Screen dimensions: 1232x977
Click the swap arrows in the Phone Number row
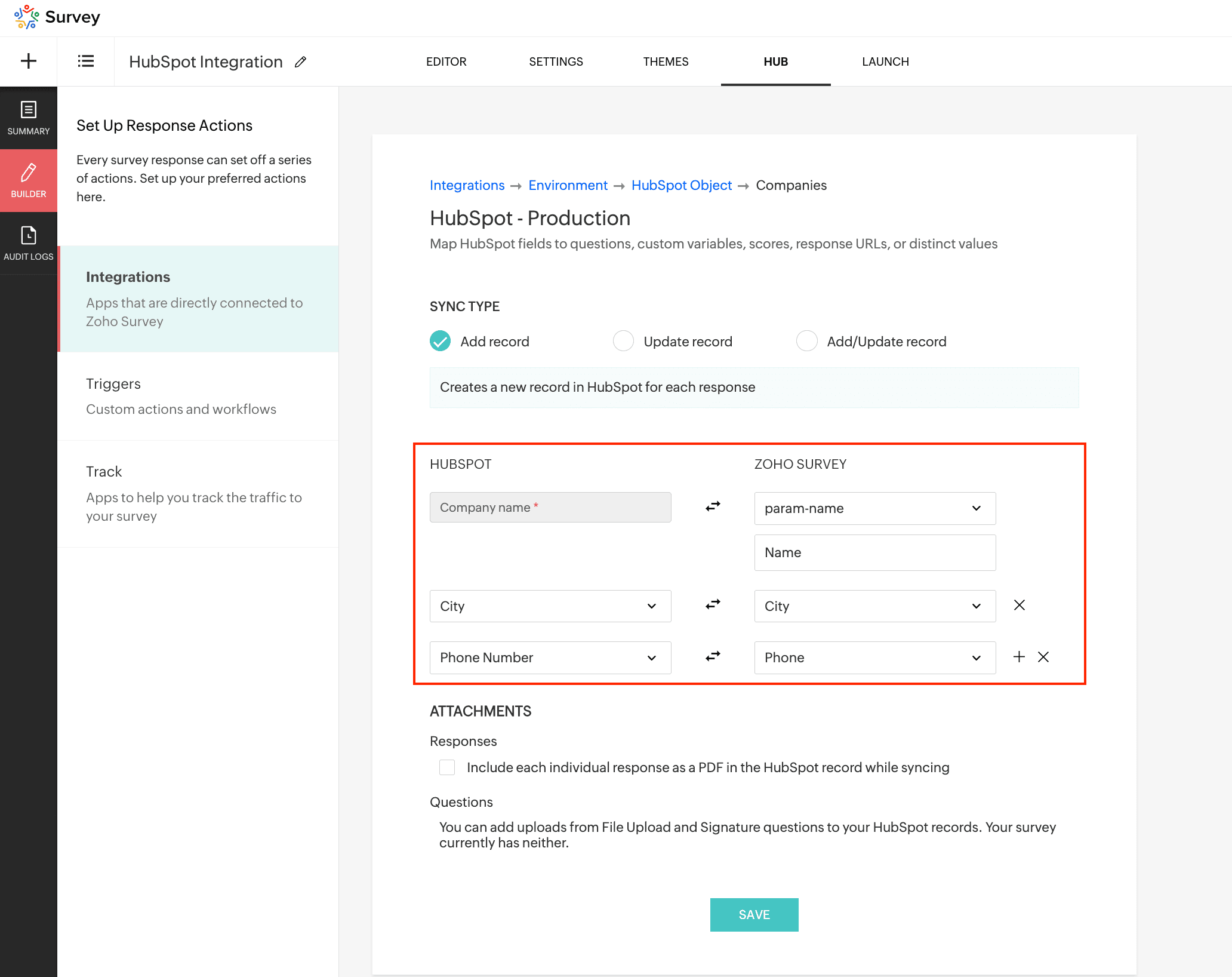[713, 656]
